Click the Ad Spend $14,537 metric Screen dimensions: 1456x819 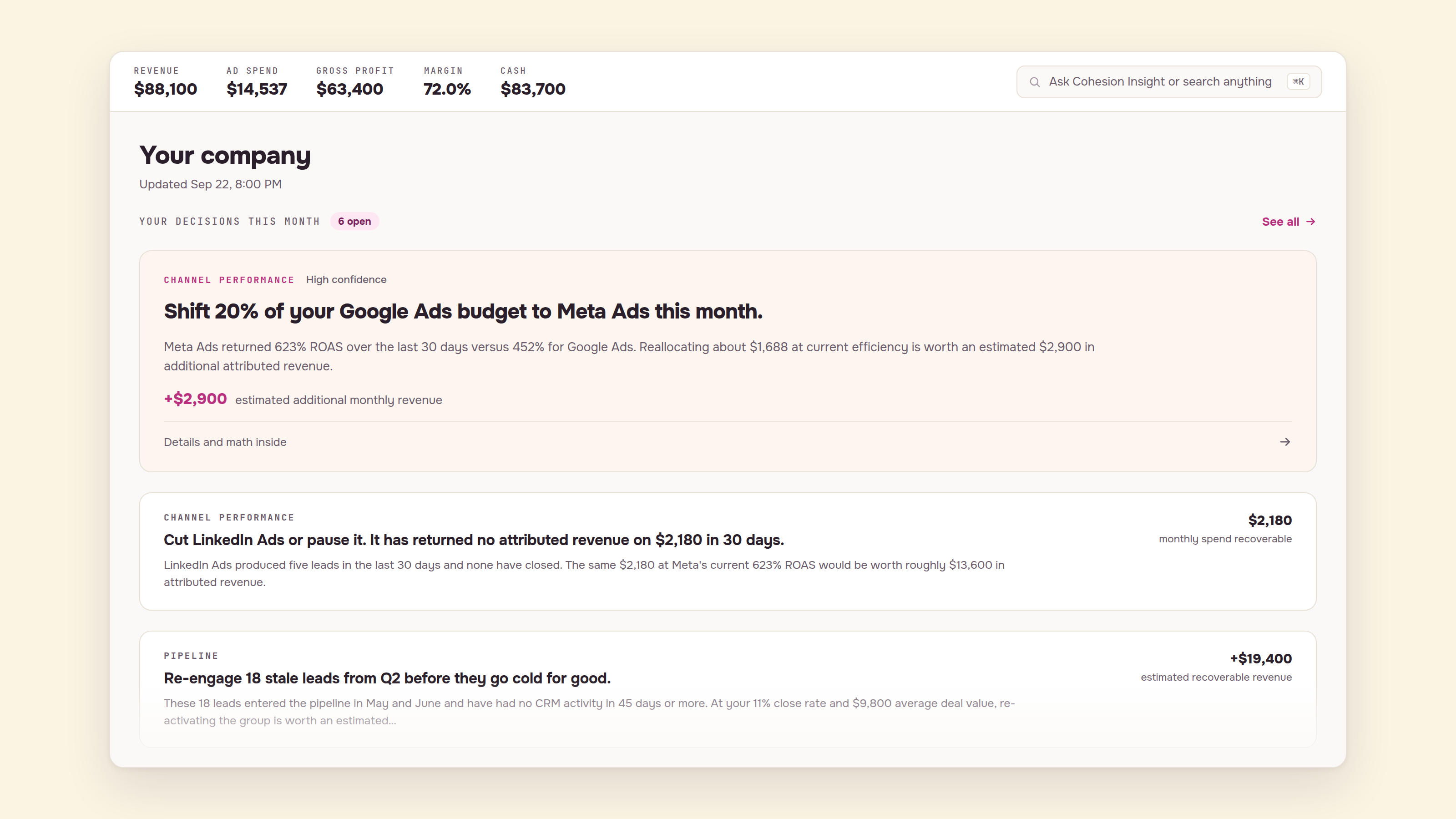257,82
